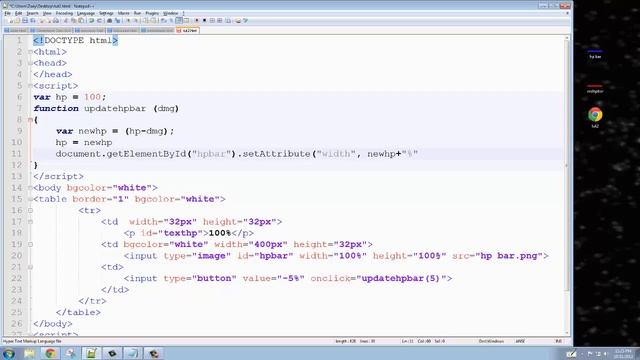Viewport: 640px width, 360px height.
Task: Click the Windows Start button
Action: click(x=9, y=353)
